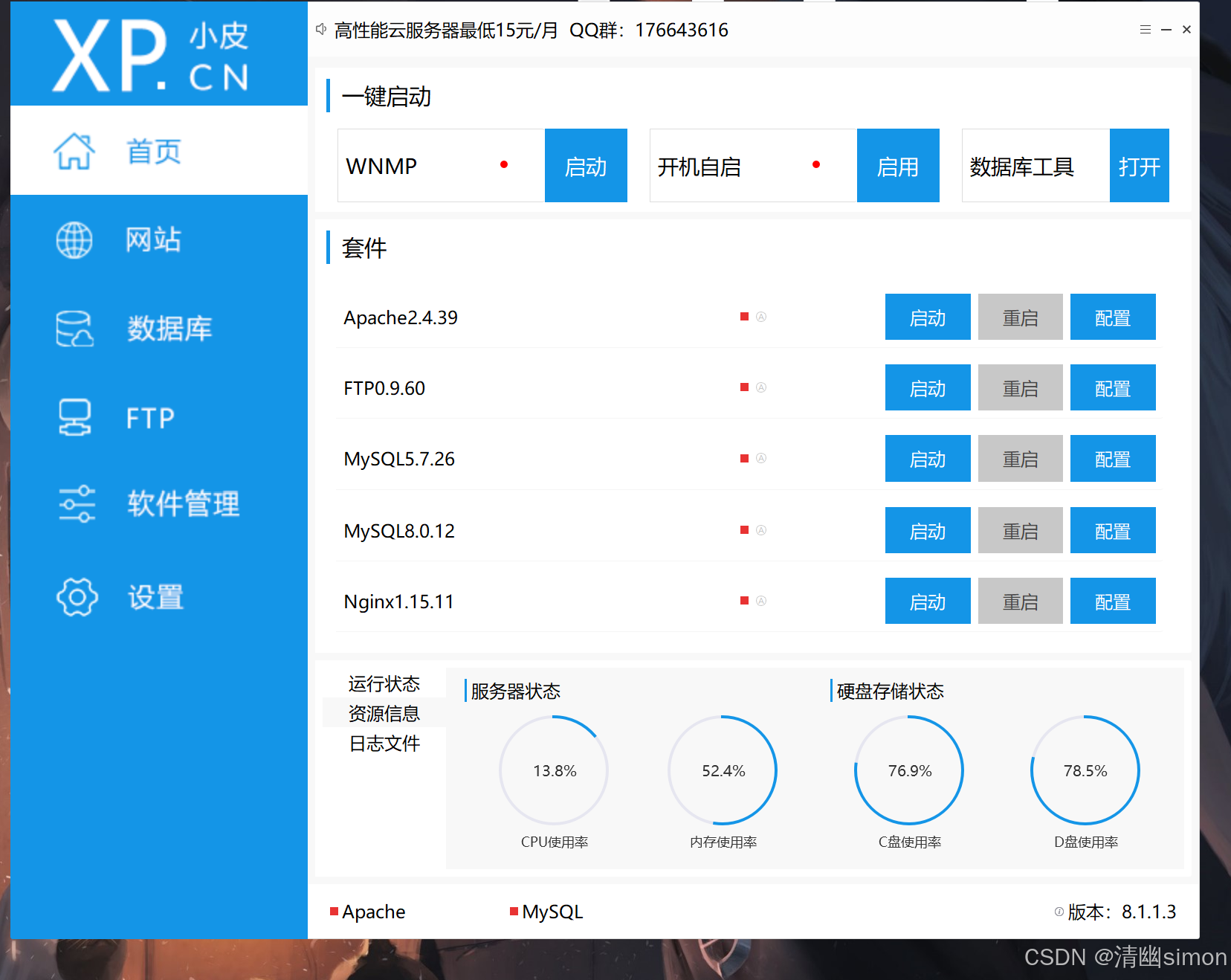Click the FTP server icon

74,417
